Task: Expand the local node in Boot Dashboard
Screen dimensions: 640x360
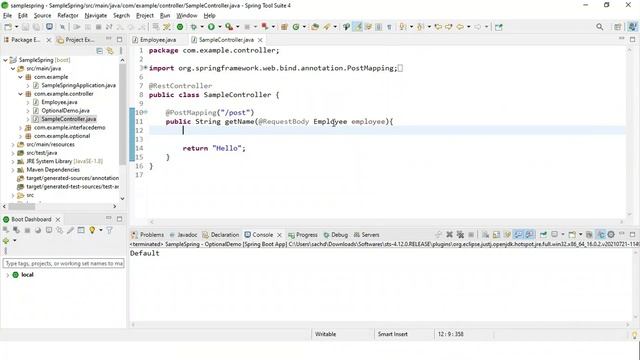Action: pos(7,275)
